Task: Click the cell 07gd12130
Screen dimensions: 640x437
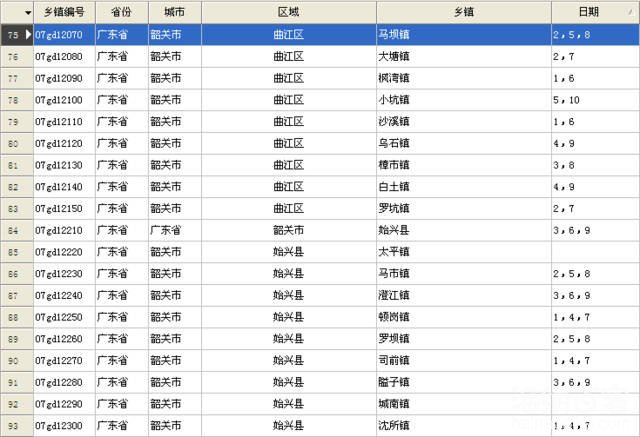Action: tap(64, 165)
